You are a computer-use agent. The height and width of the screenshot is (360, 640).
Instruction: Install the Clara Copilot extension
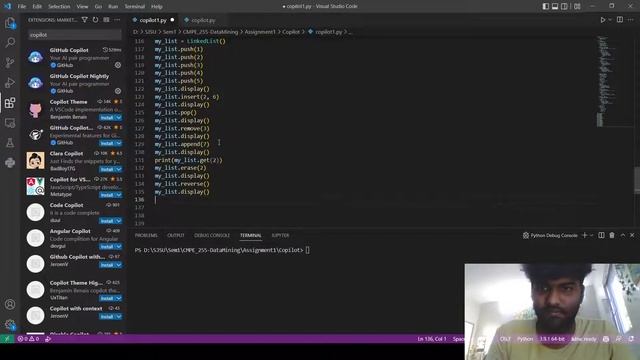107,169
